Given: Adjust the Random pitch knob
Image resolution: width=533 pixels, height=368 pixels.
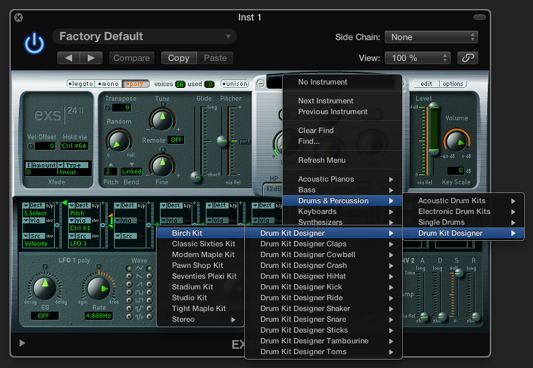Looking at the screenshot, I should pos(118,140).
